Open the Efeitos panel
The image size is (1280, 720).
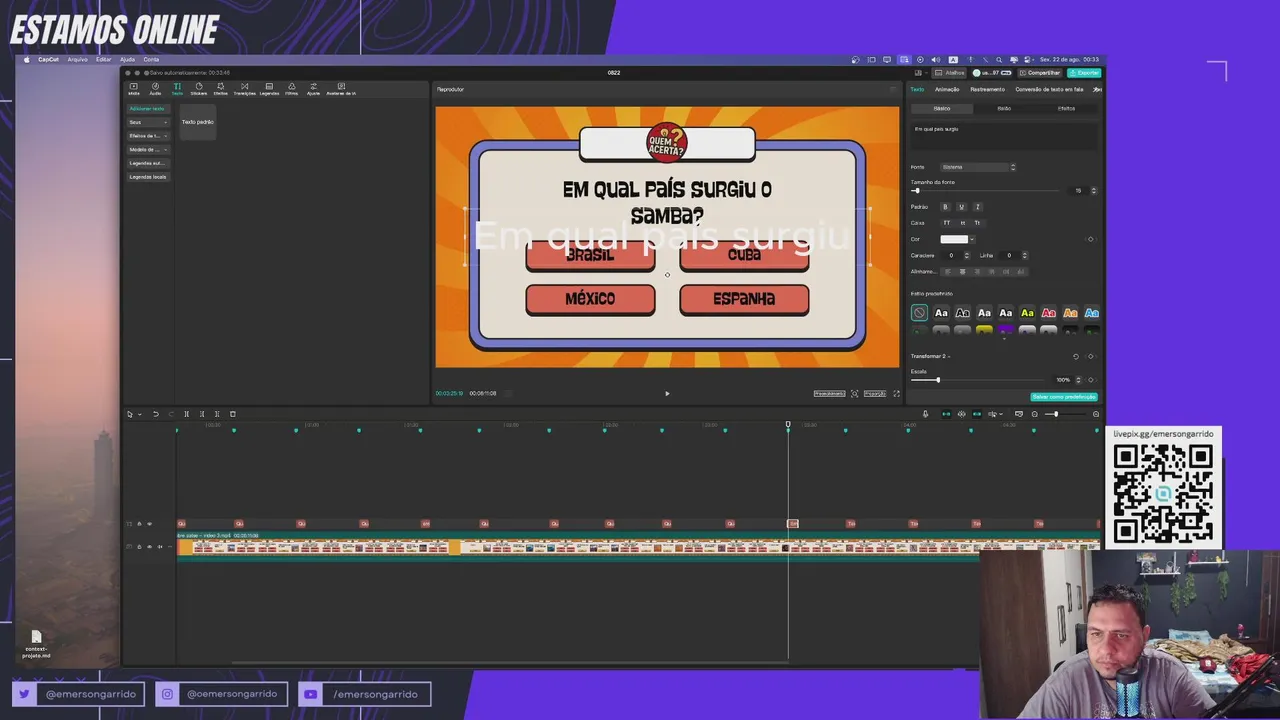pos(221,89)
